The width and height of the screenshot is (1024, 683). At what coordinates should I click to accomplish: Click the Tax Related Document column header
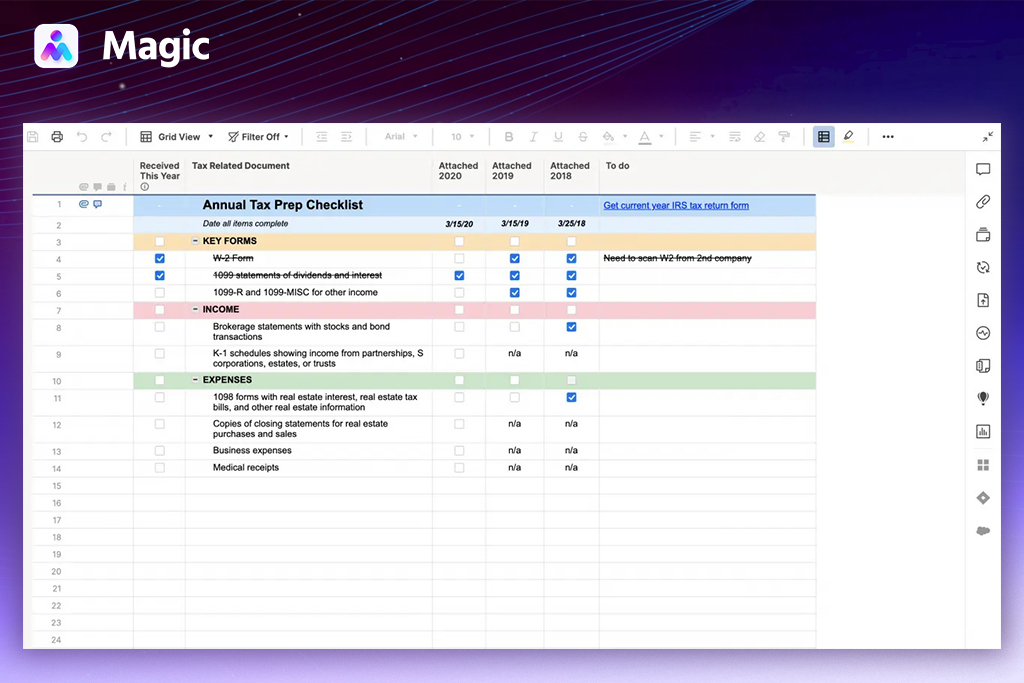pos(241,166)
